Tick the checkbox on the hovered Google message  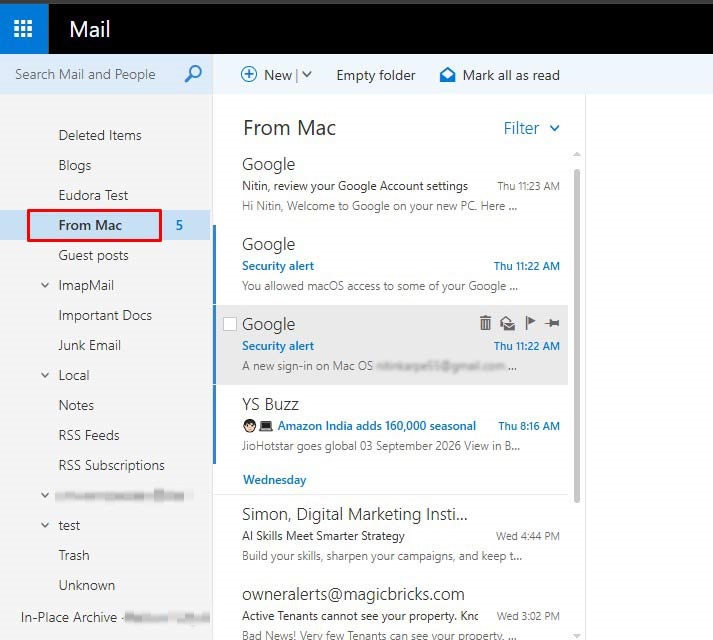[230, 324]
